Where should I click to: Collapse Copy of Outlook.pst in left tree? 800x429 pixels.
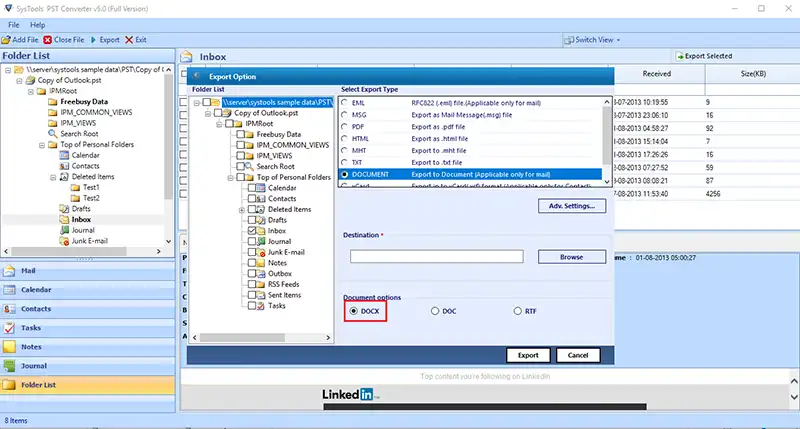coord(19,81)
